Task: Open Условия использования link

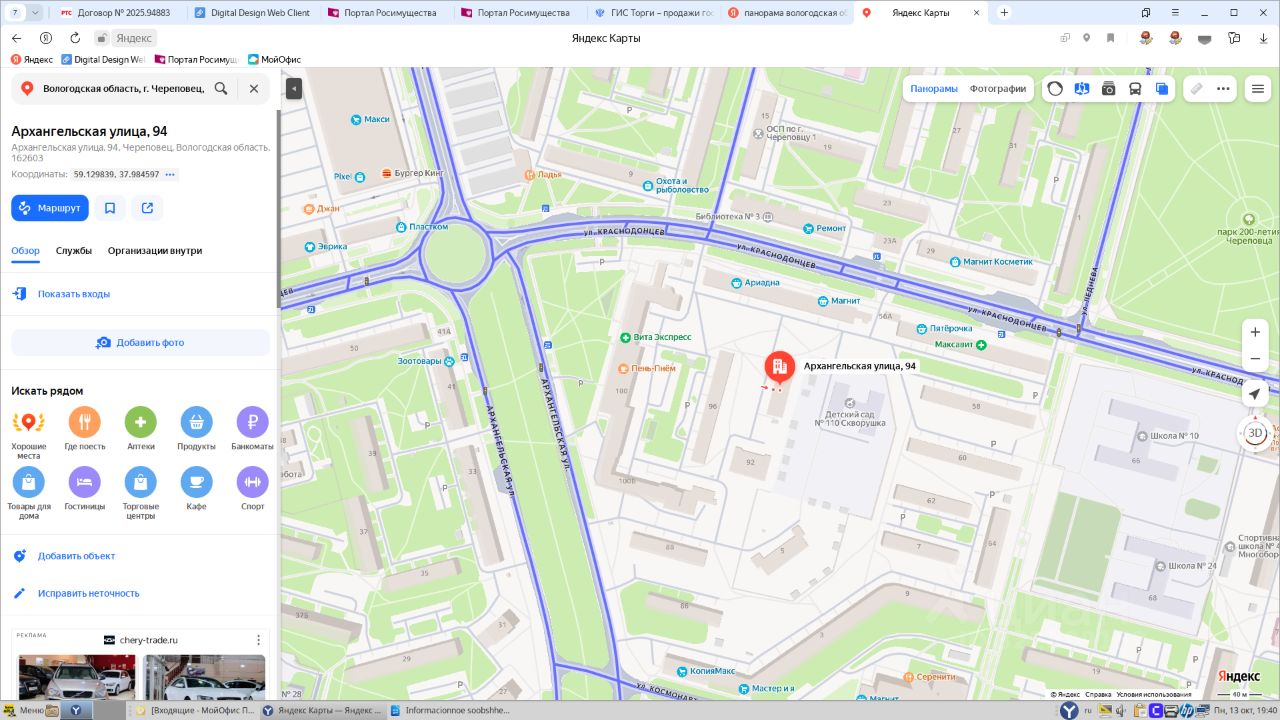Action: tap(1154, 694)
